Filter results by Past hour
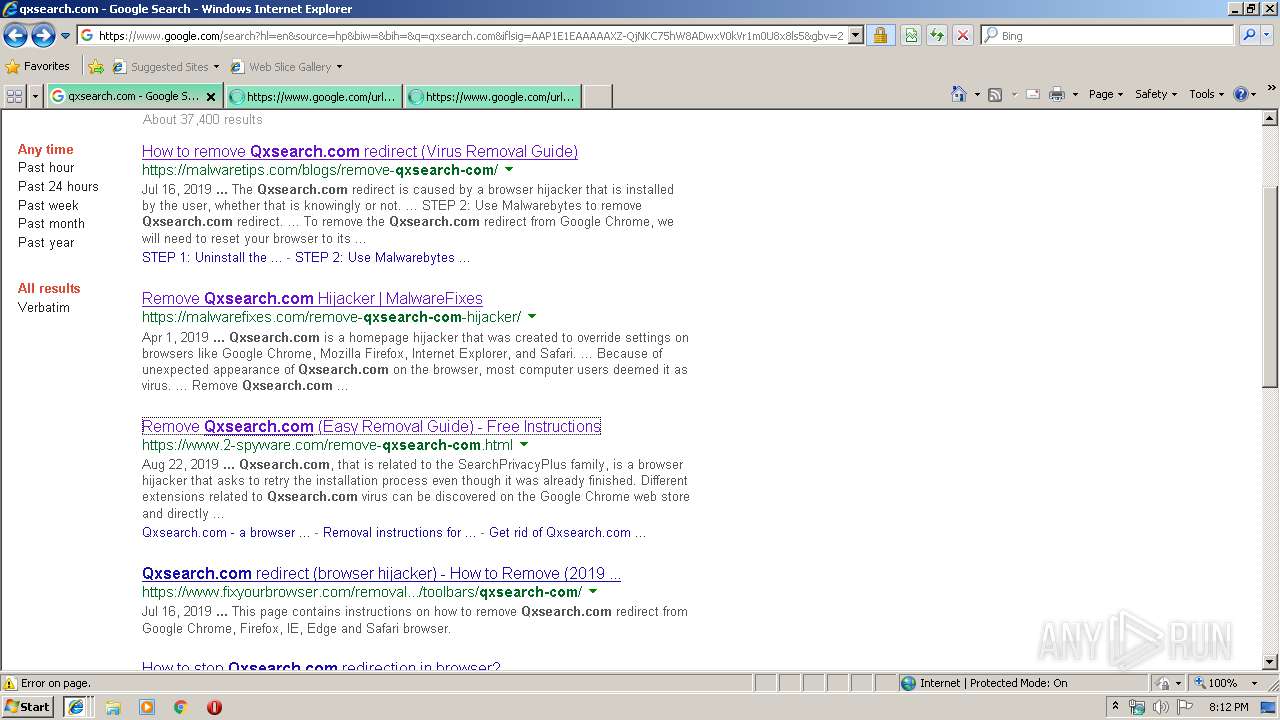Viewport: 1280px width, 720px height. pos(46,168)
